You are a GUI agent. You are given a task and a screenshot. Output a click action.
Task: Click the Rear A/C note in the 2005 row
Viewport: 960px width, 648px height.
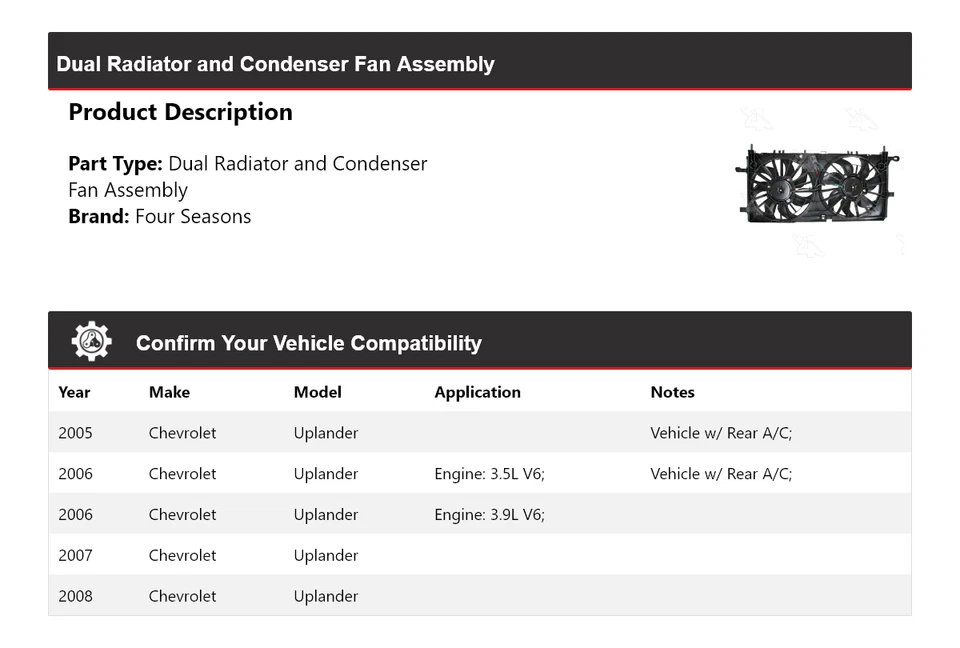click(720, 433)
